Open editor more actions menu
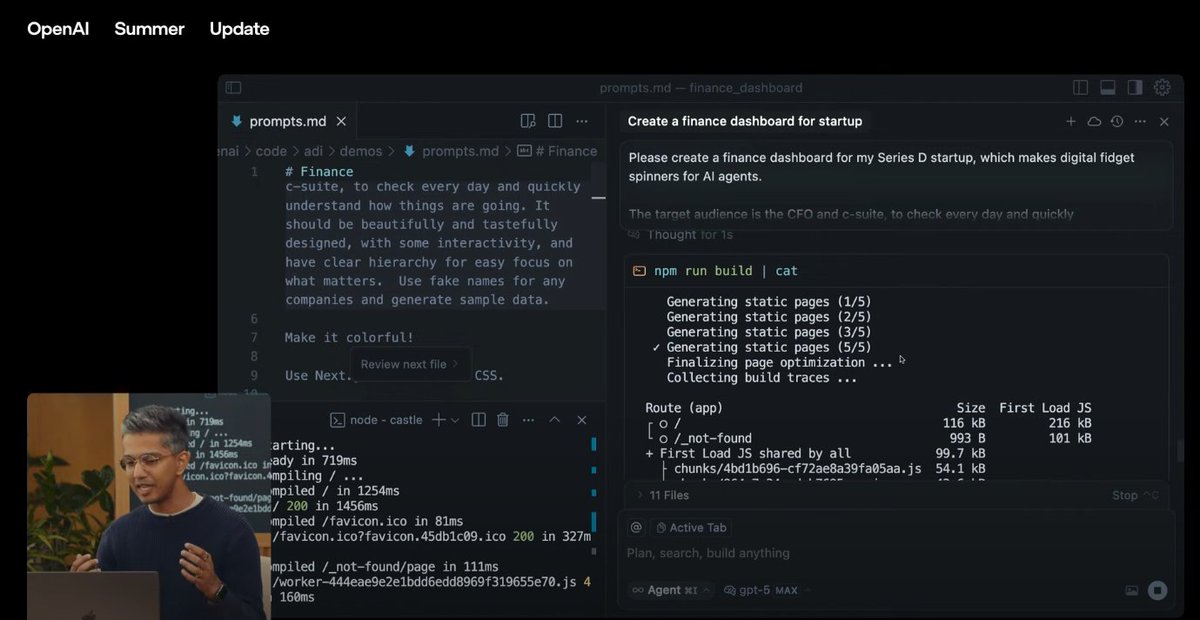The image size is (1200, 620). pos(582,121)
